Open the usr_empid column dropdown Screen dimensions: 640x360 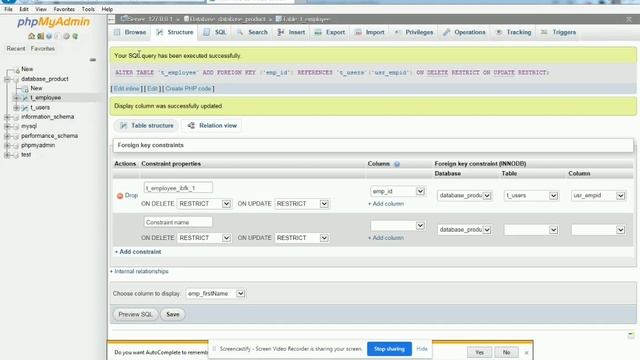coord(598,196)
